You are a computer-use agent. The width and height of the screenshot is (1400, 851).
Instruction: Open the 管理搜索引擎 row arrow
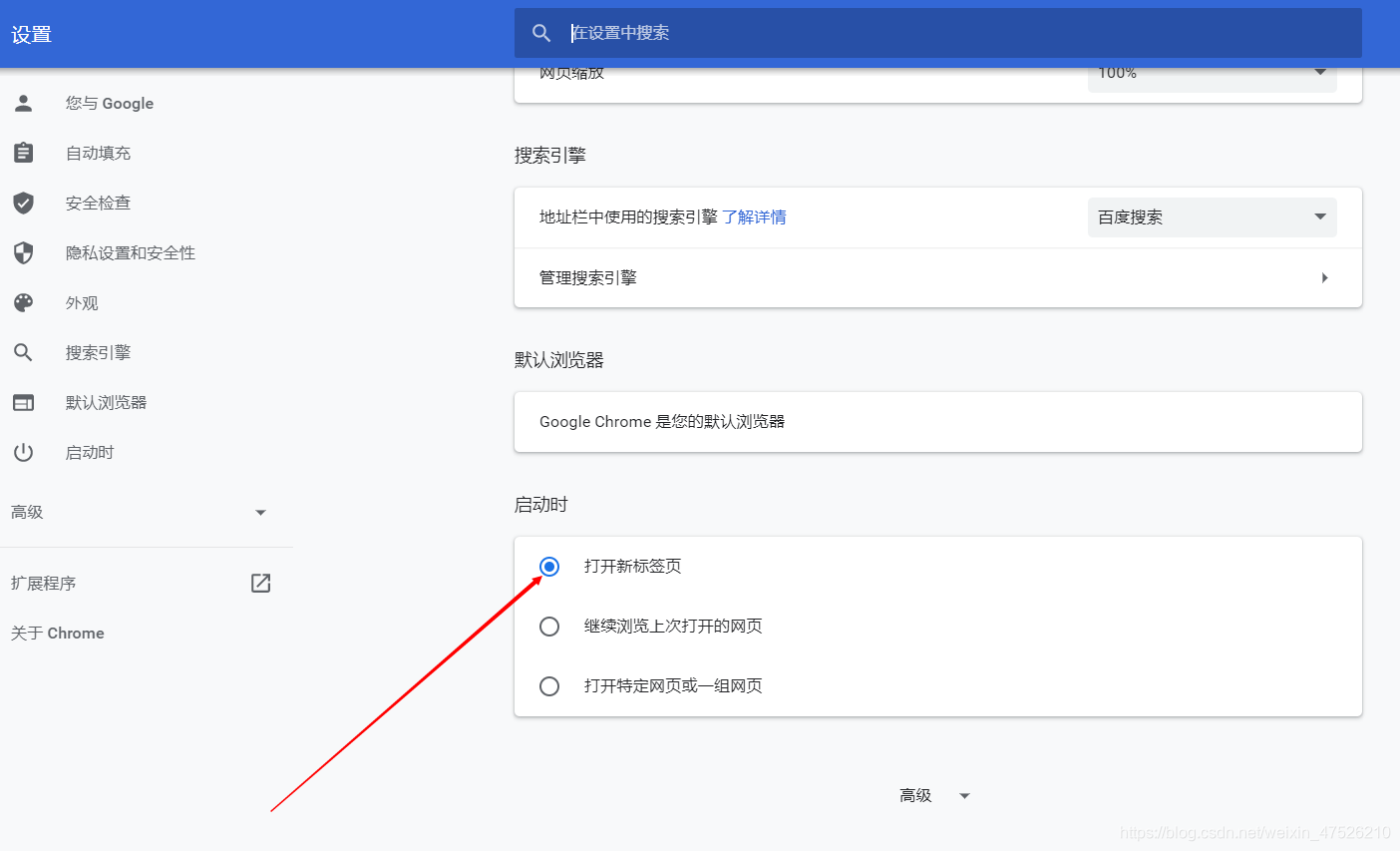point(1324,277)
